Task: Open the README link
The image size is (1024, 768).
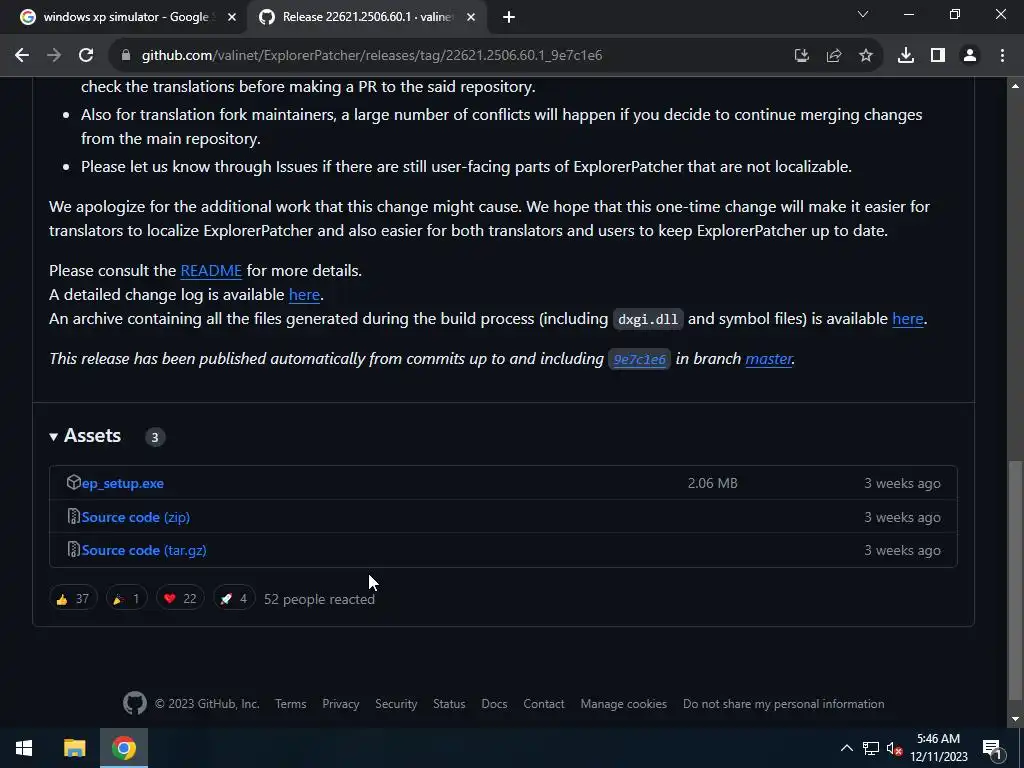Action: [x=211, y=270]
